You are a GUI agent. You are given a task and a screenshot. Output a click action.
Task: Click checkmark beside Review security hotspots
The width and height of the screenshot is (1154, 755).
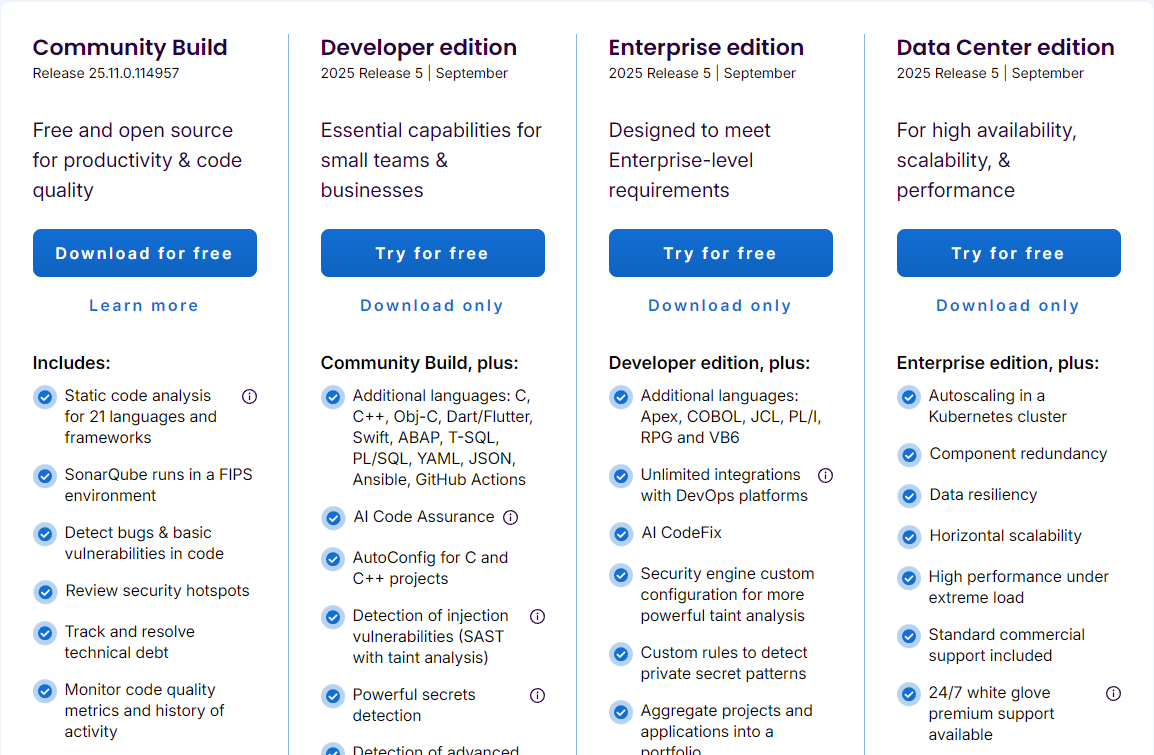[45, 592]
